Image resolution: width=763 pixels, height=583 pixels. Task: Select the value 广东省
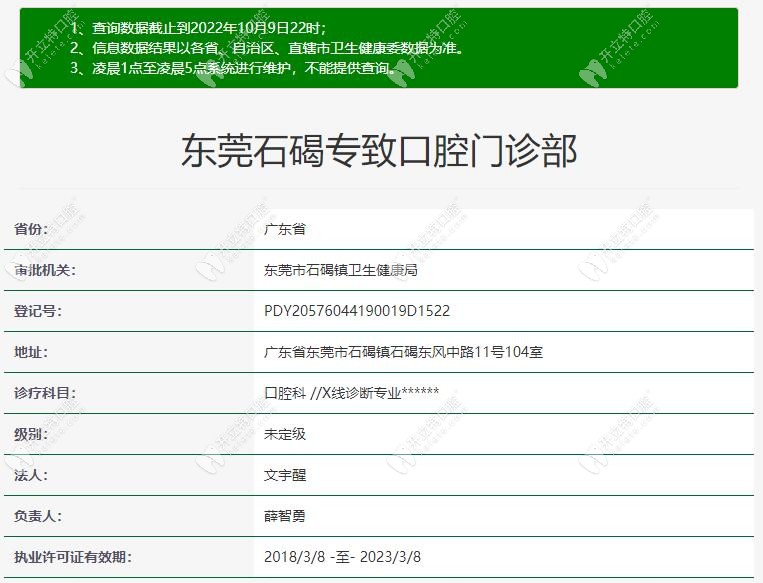[285, 229]
